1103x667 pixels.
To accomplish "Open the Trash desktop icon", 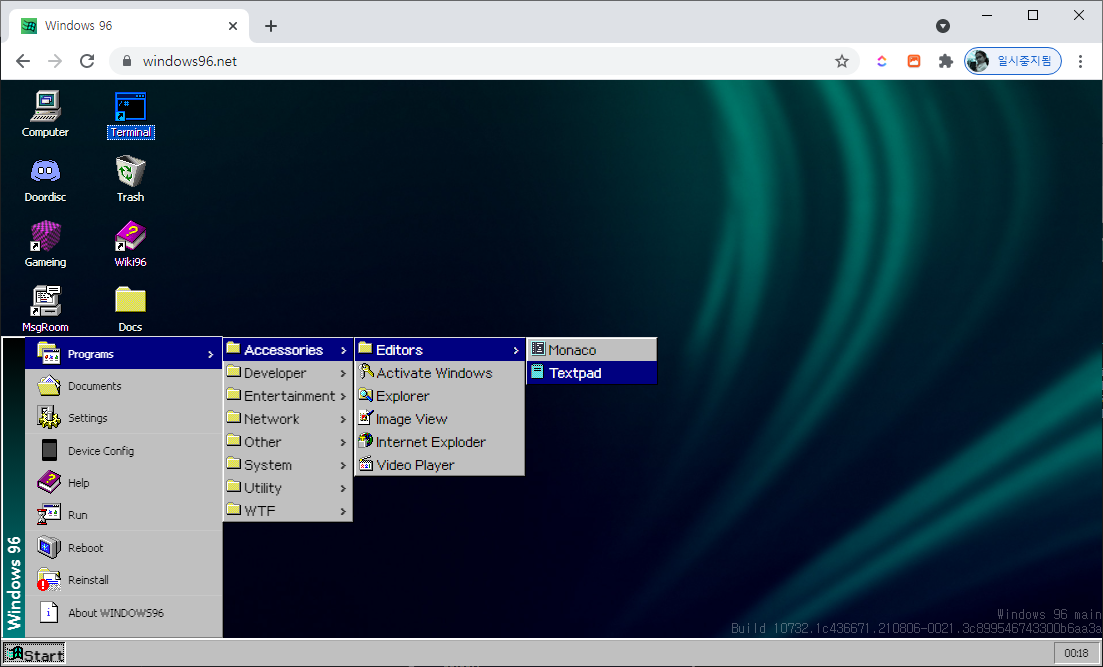I will 130,180.
